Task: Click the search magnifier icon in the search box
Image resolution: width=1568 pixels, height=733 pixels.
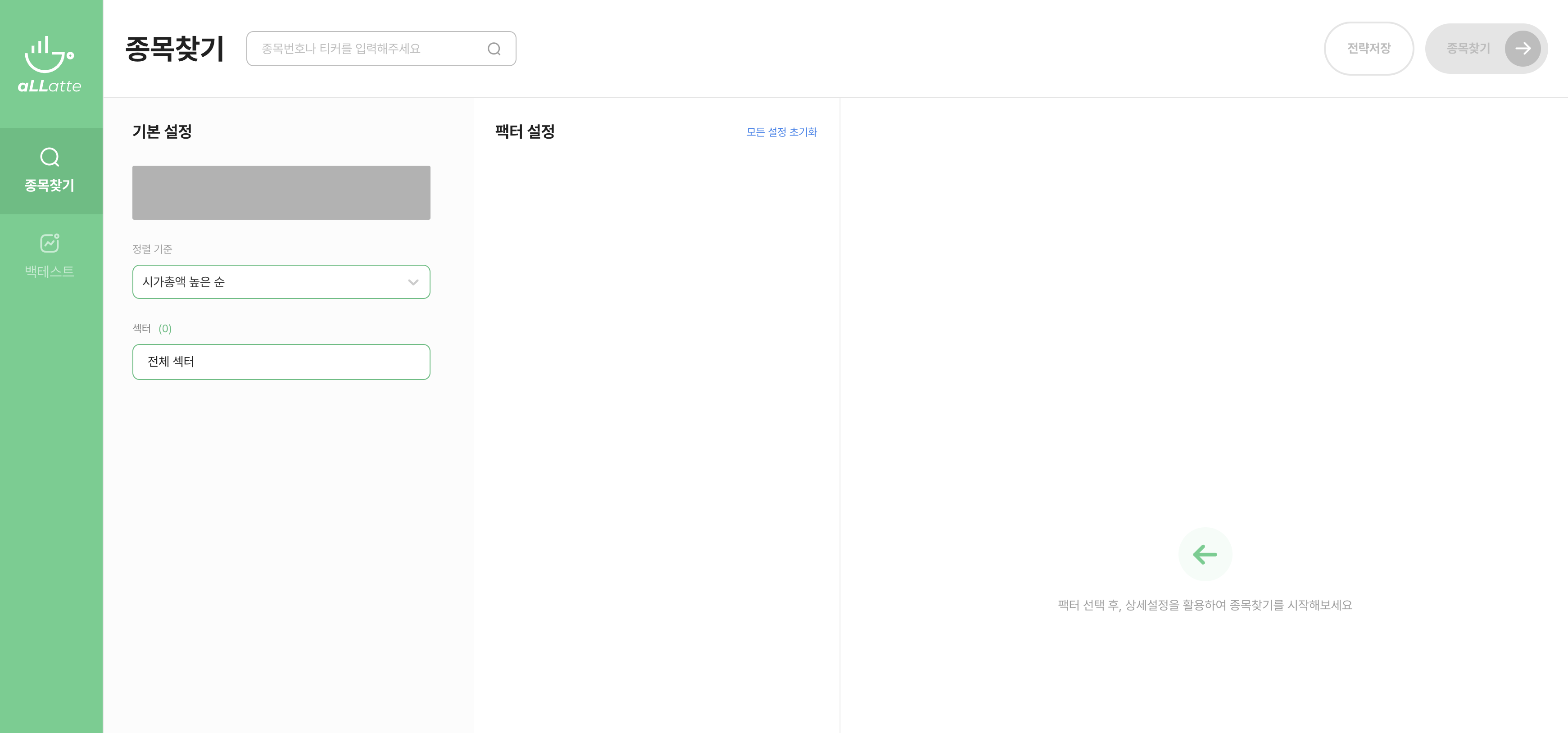Action: click(x=494, y=49)
